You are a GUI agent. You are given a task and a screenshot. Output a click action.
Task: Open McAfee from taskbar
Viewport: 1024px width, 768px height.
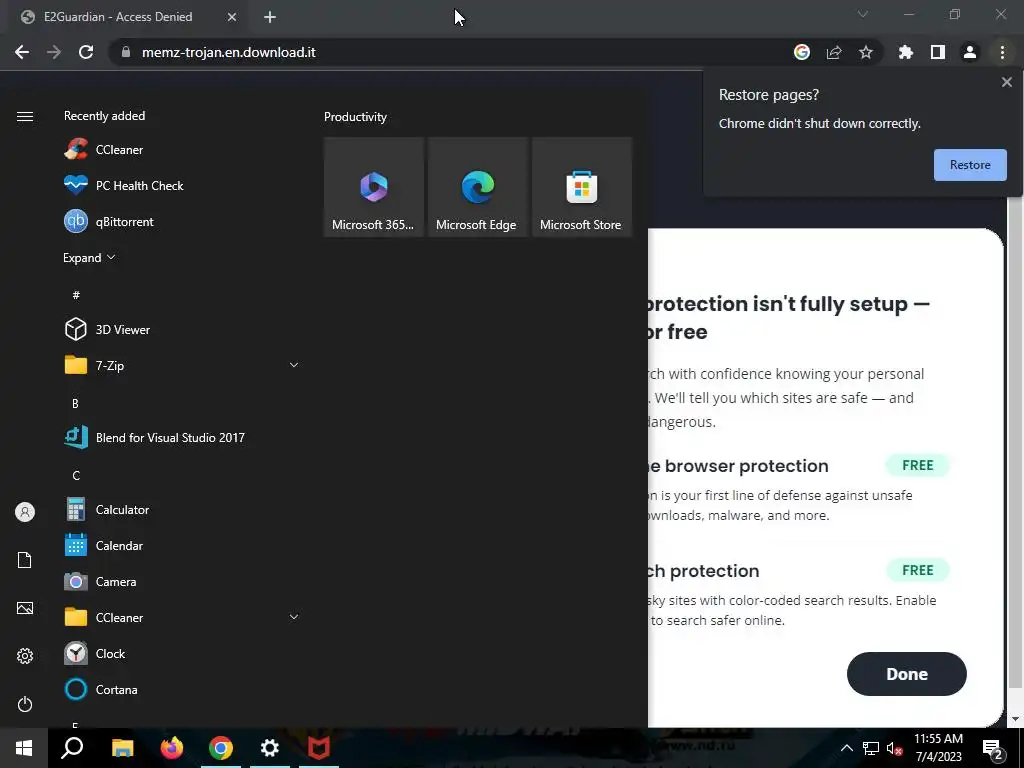coord(319,748)
